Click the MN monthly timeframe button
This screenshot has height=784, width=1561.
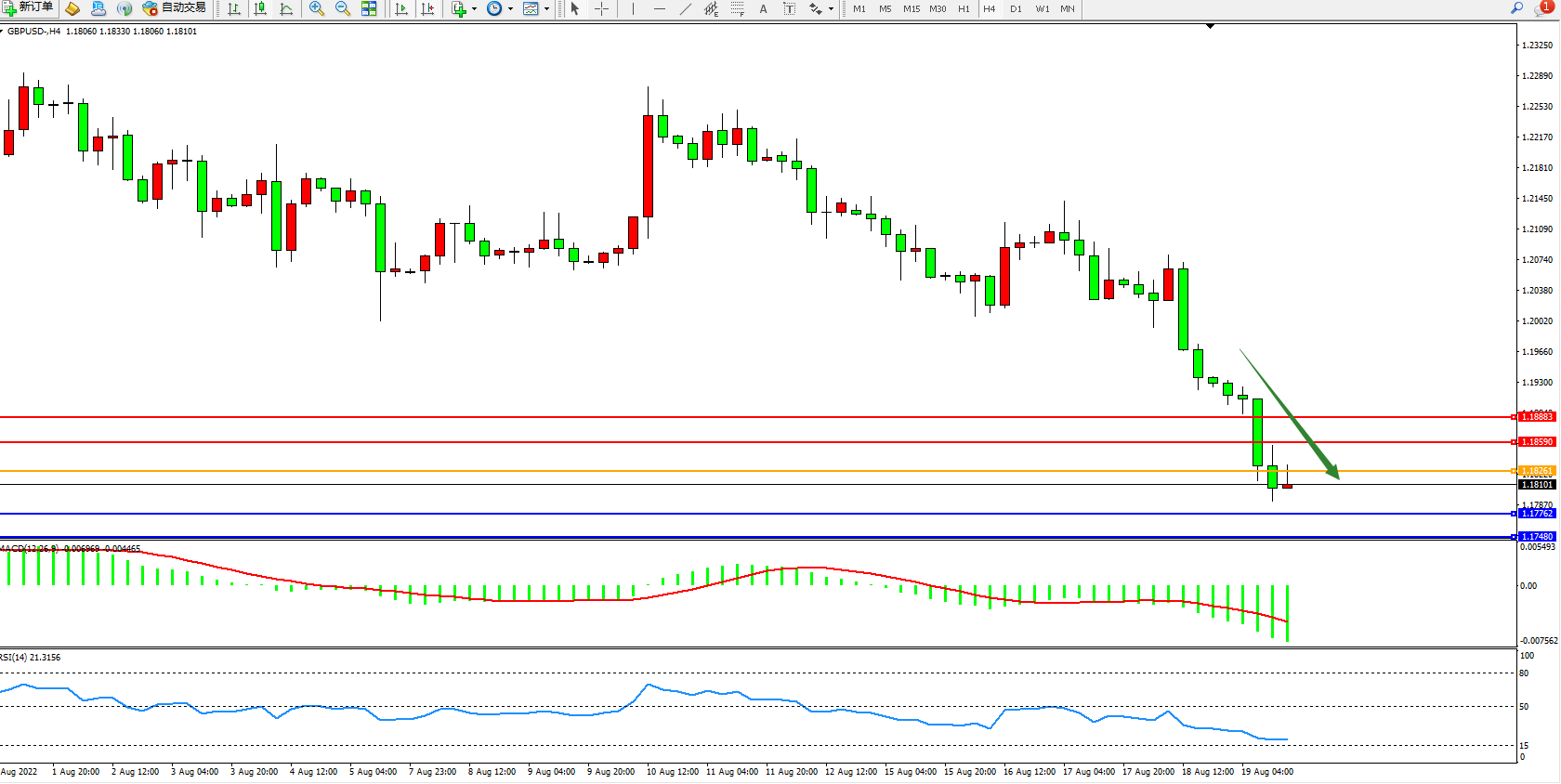pos(1068,9)
